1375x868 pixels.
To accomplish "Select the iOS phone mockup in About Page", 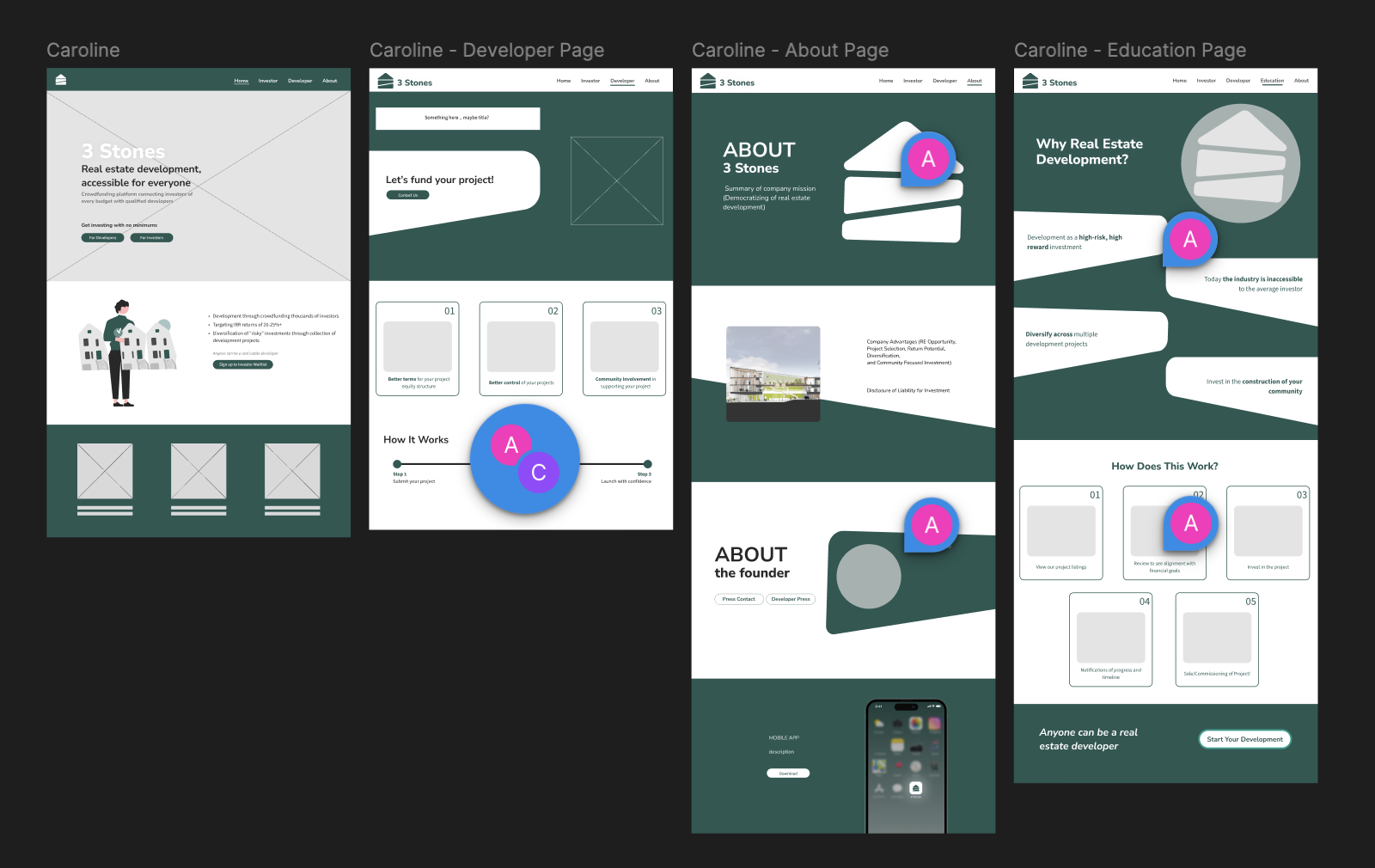I will pyautogui.click(x=906, y=766).
